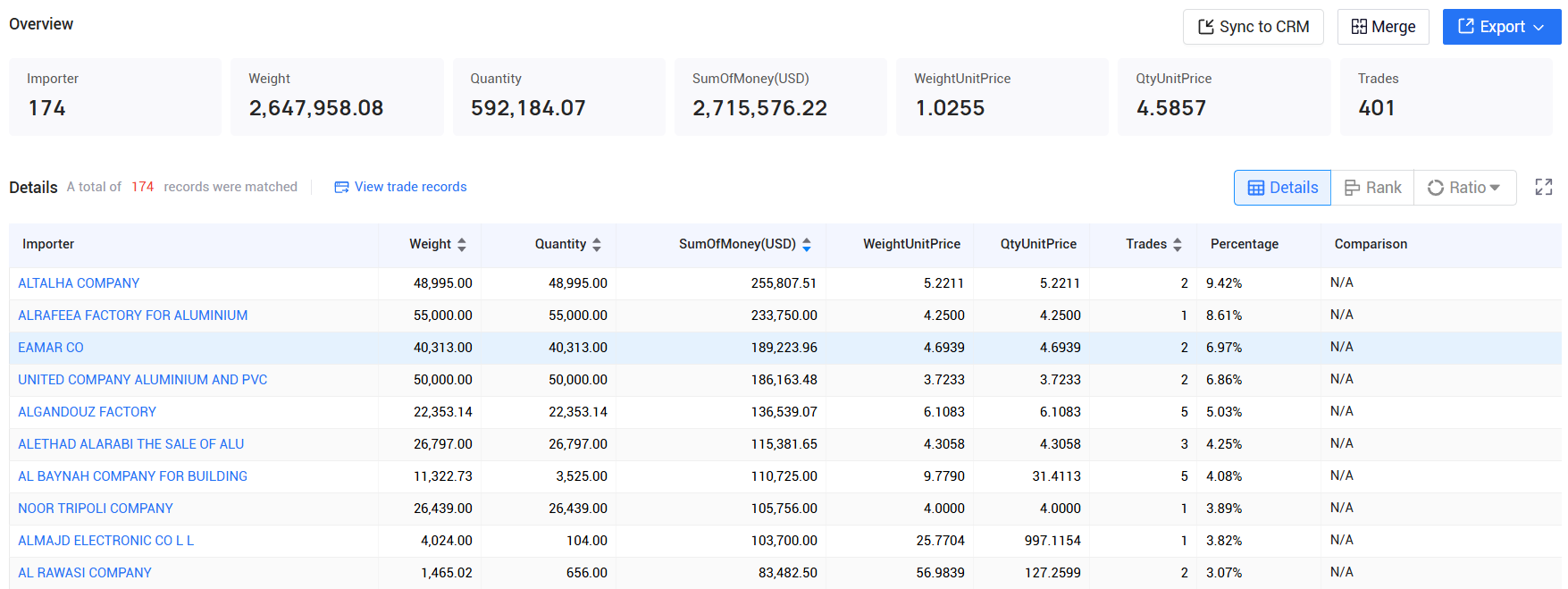The image size is (1568, 589).
Task: Open ALMAJD ELECTRONIC CO L L link
Action: point(106,541)
